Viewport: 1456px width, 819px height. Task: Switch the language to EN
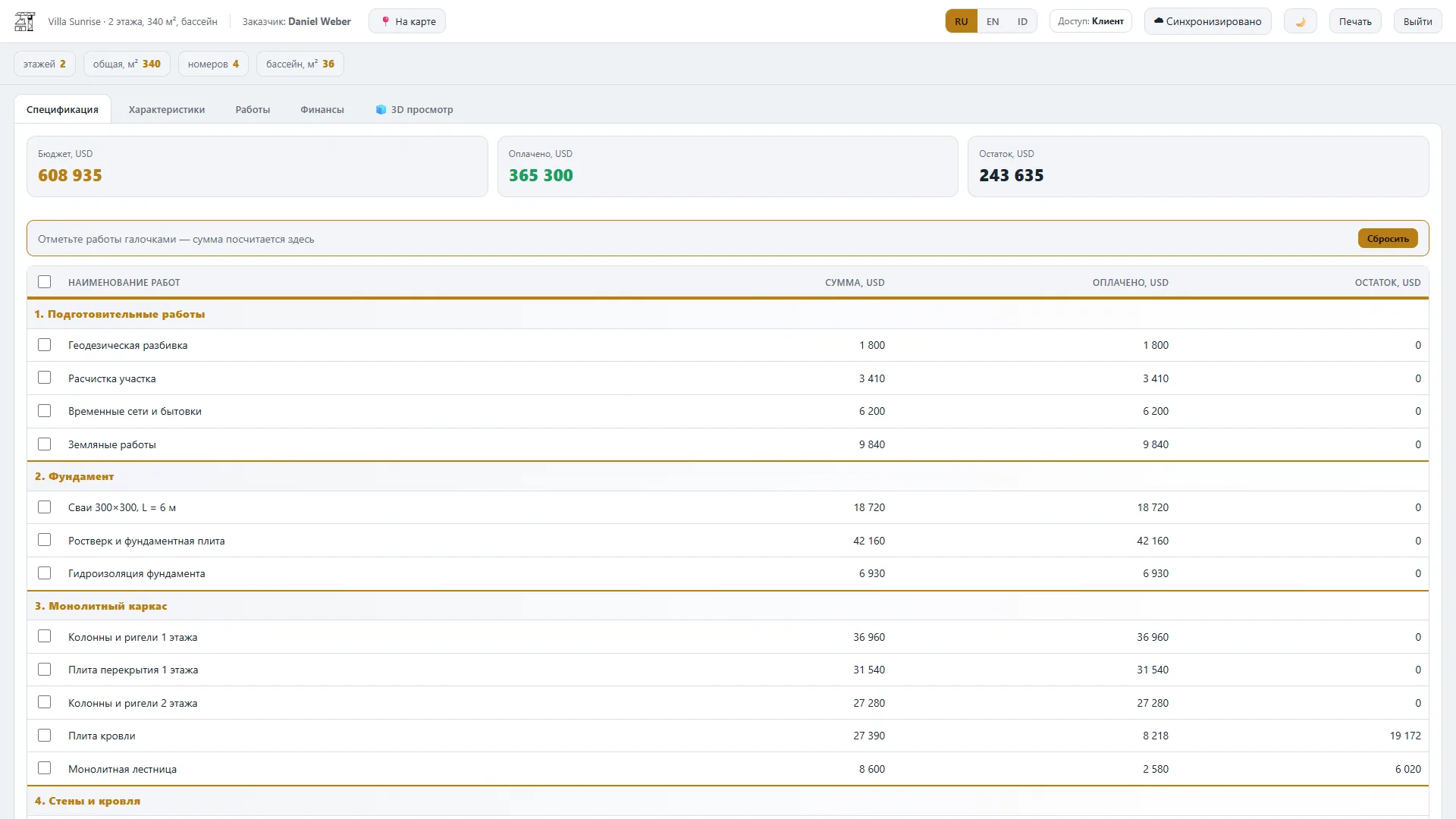point(993,21)
